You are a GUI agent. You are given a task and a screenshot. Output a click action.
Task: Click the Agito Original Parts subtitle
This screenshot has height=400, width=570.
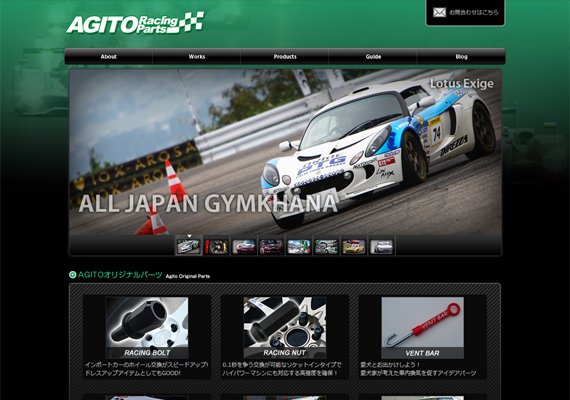tap(188, 276)
